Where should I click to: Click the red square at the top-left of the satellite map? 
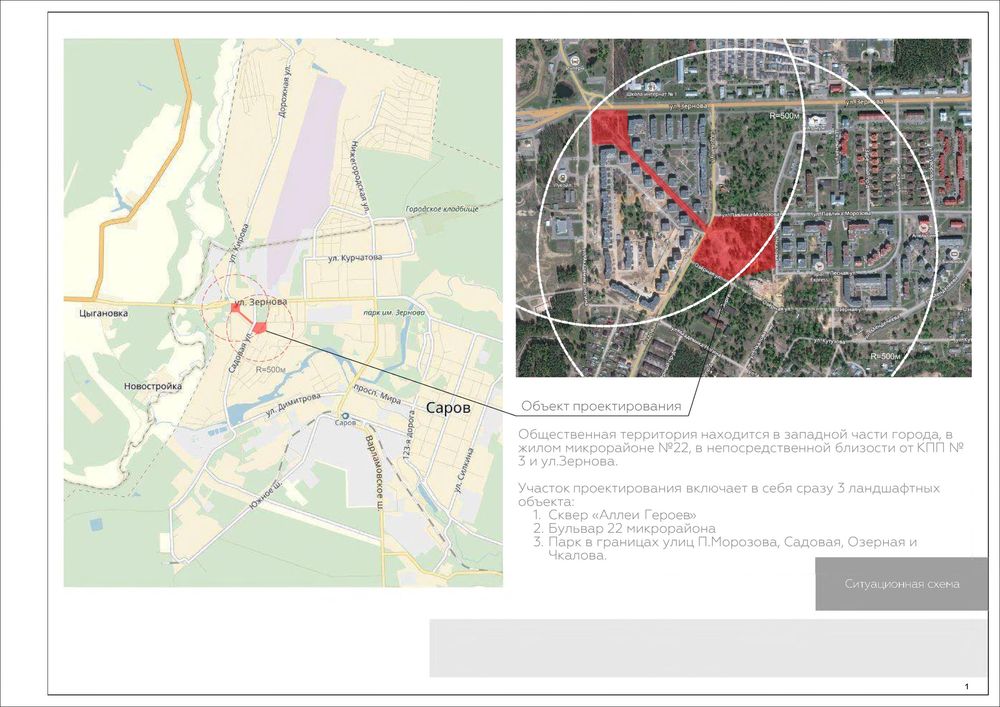pos(609,128)
